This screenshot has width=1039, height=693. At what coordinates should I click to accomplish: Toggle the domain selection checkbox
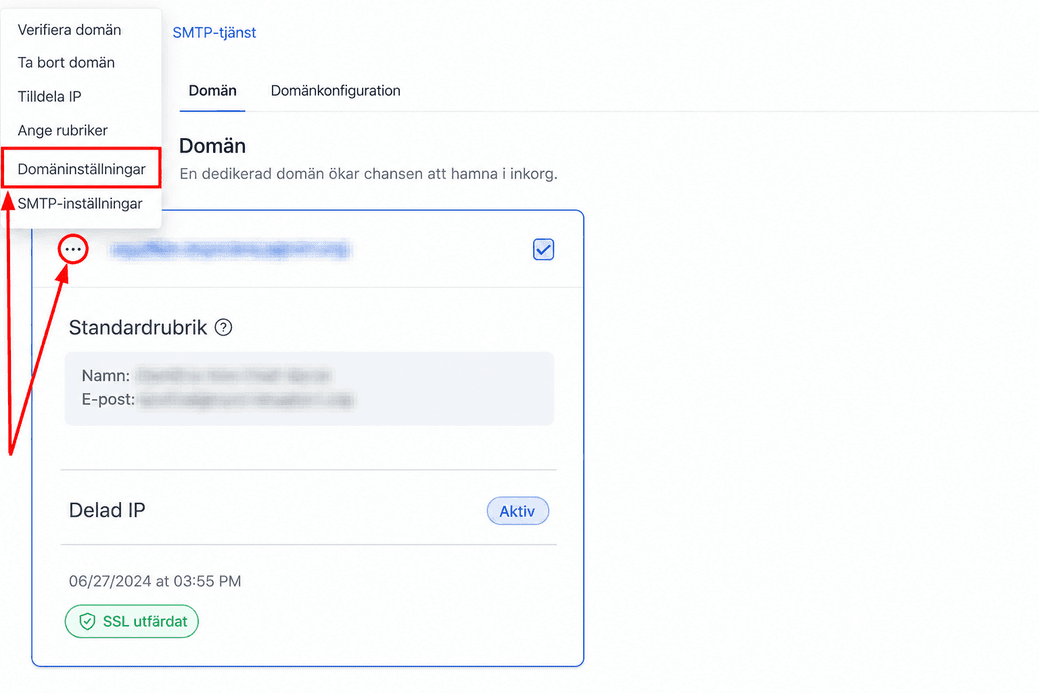click(543, 250)
